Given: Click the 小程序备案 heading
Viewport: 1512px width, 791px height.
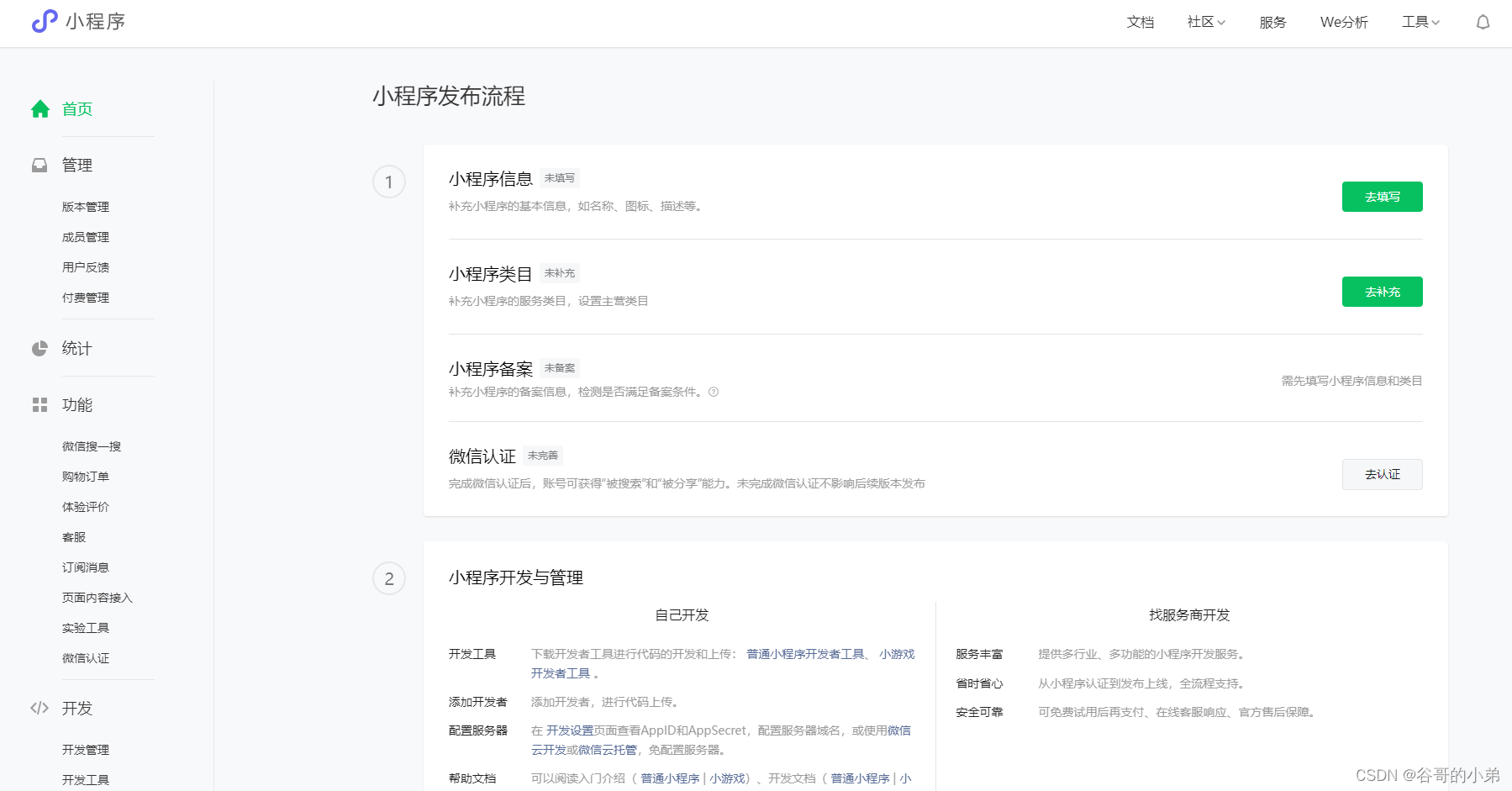Looking at the screenshot, I should [x=491, y=369].
